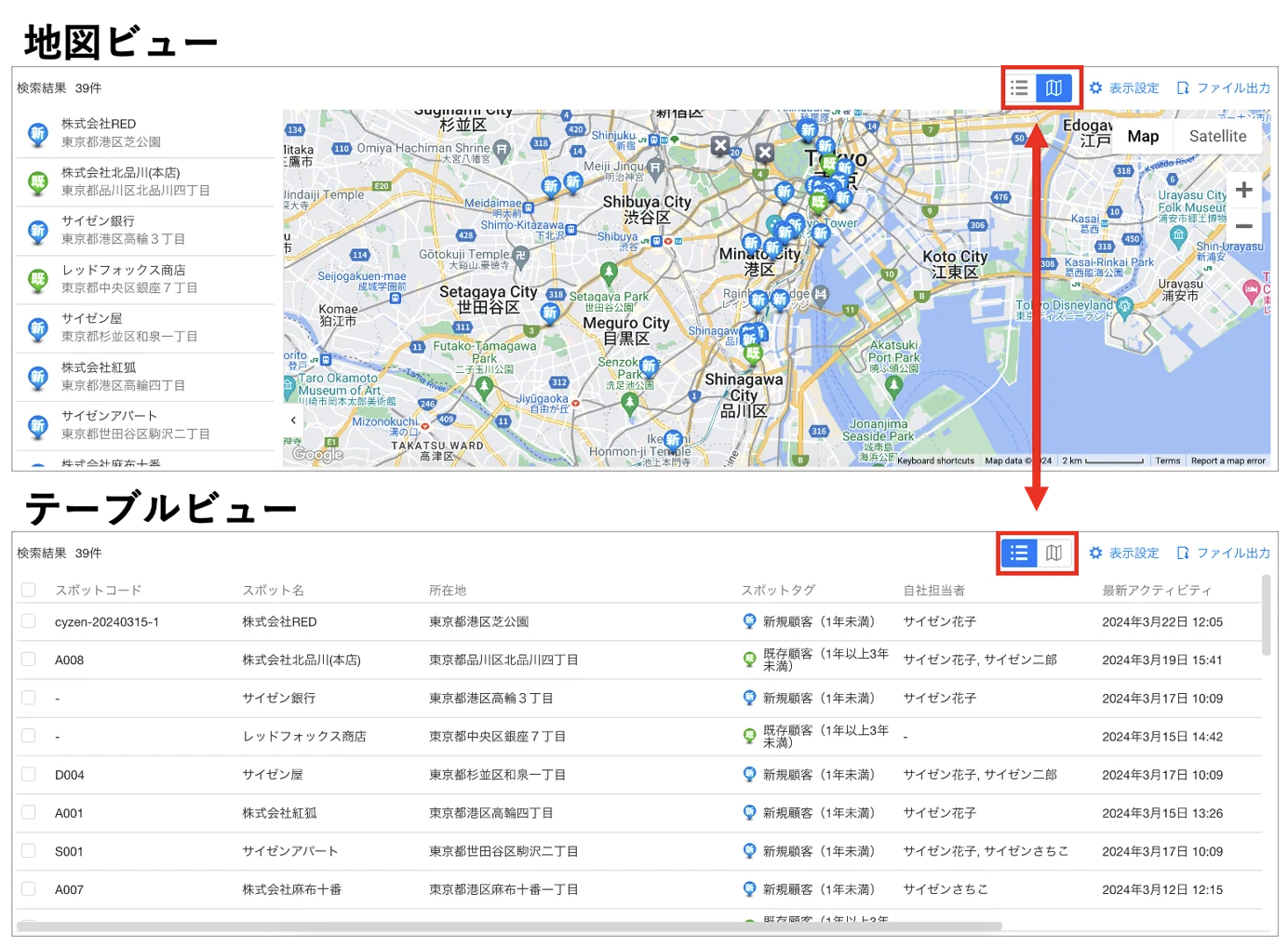Click green tag icon in A008 row
The width and height of the screenshot is (1288, 947).
point(749,660)
